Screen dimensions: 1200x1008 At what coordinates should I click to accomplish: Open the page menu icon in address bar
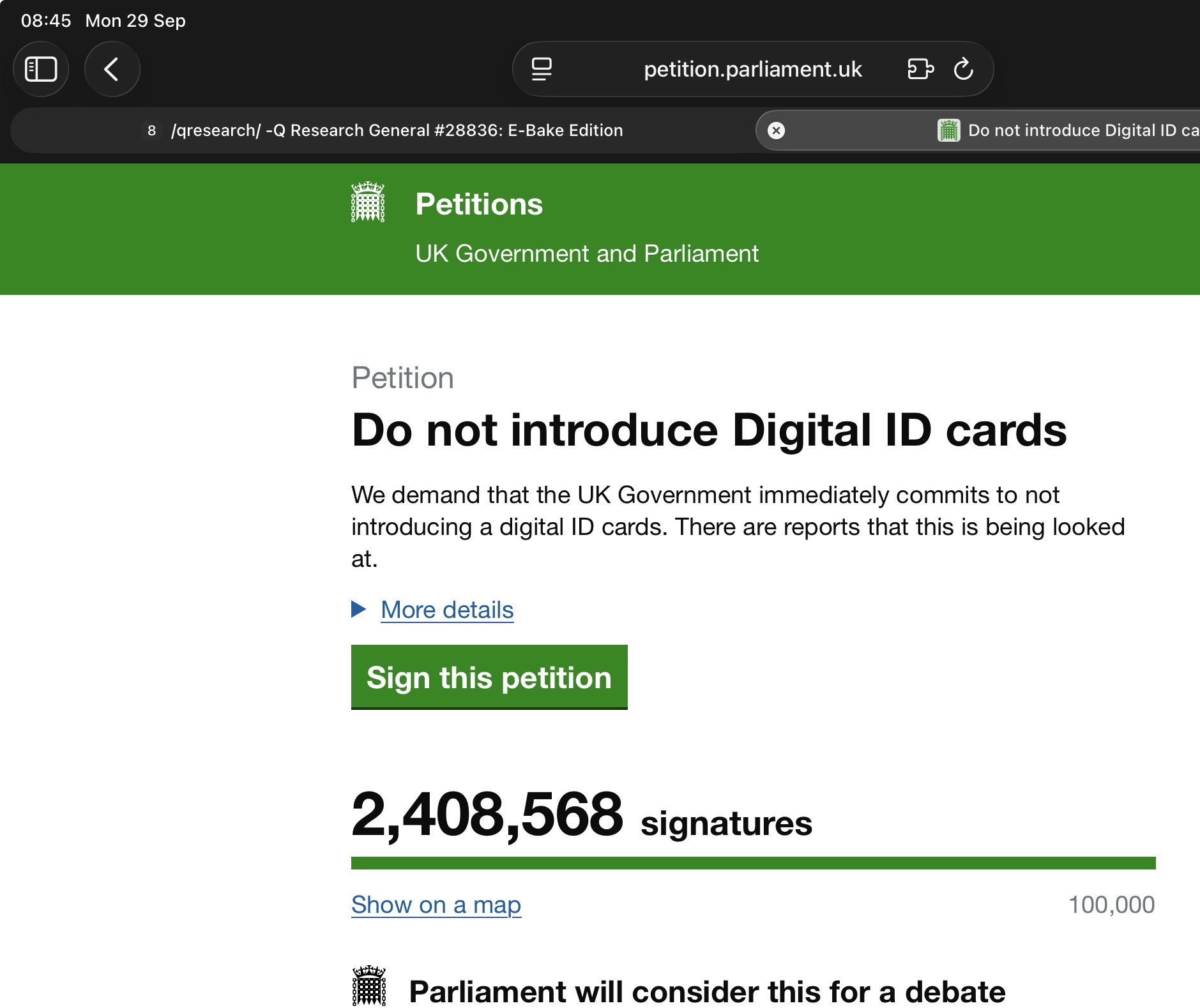(x=542, y=69)
